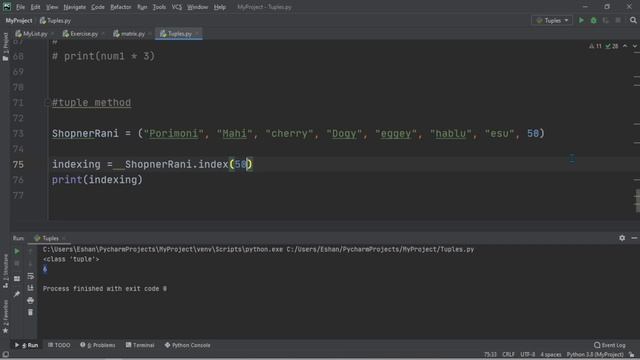The width and height of the screenshot is (640, 360).
Task: Pin the Run tab
Action: point(17,294)
